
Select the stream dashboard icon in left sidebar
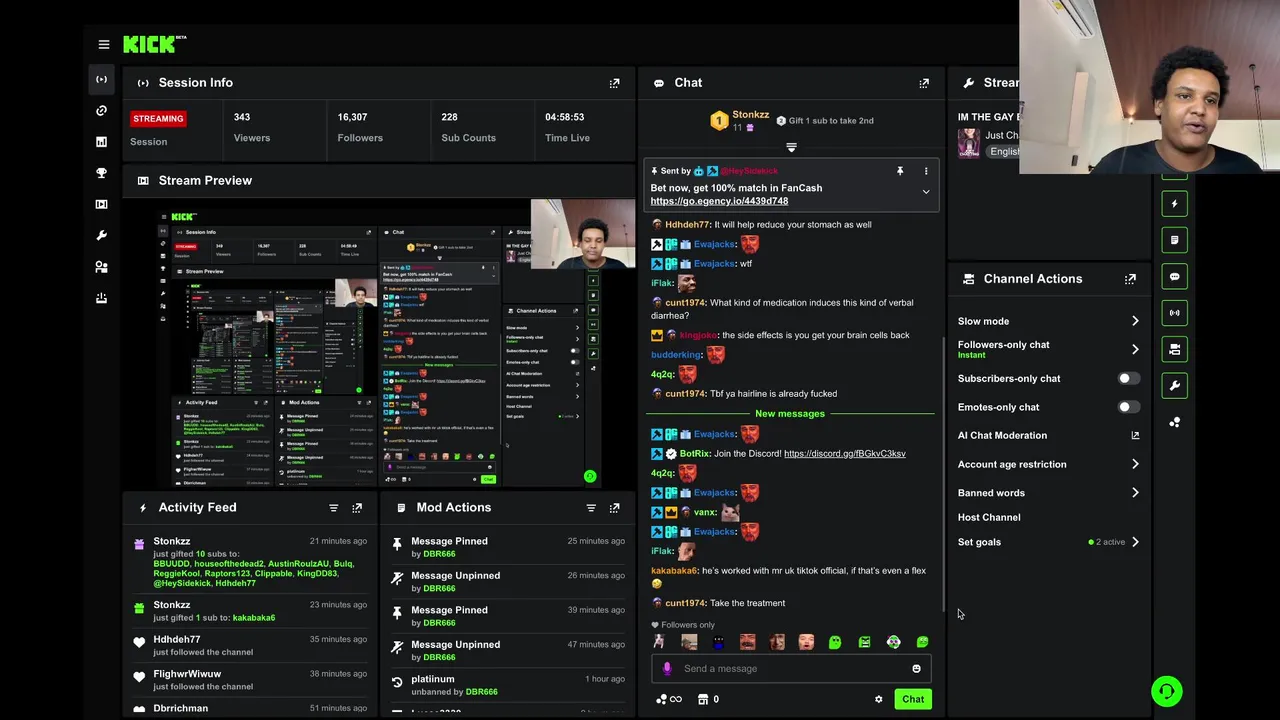(x=101, y=79)
